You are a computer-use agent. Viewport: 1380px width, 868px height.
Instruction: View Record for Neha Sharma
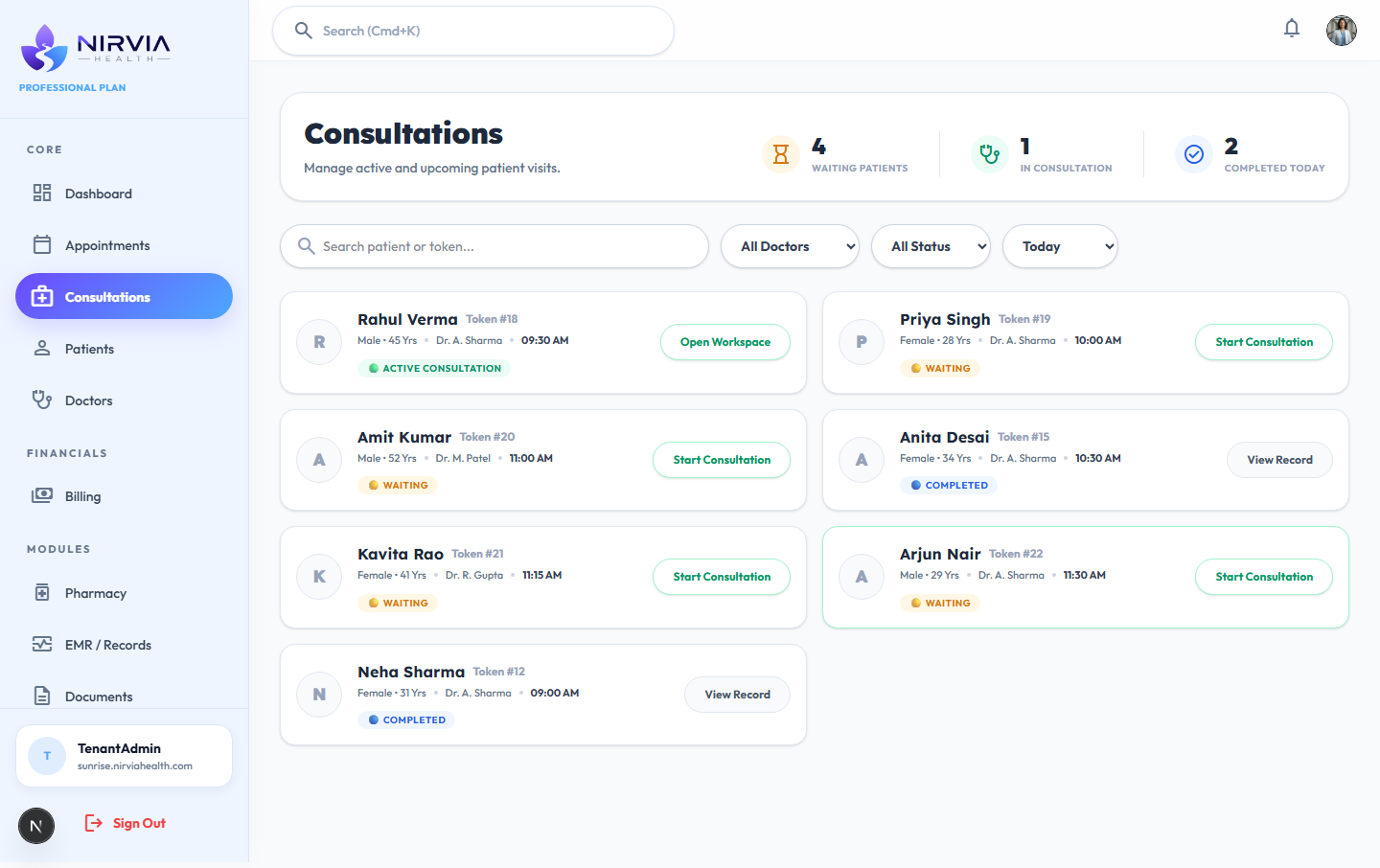(737, 695)
